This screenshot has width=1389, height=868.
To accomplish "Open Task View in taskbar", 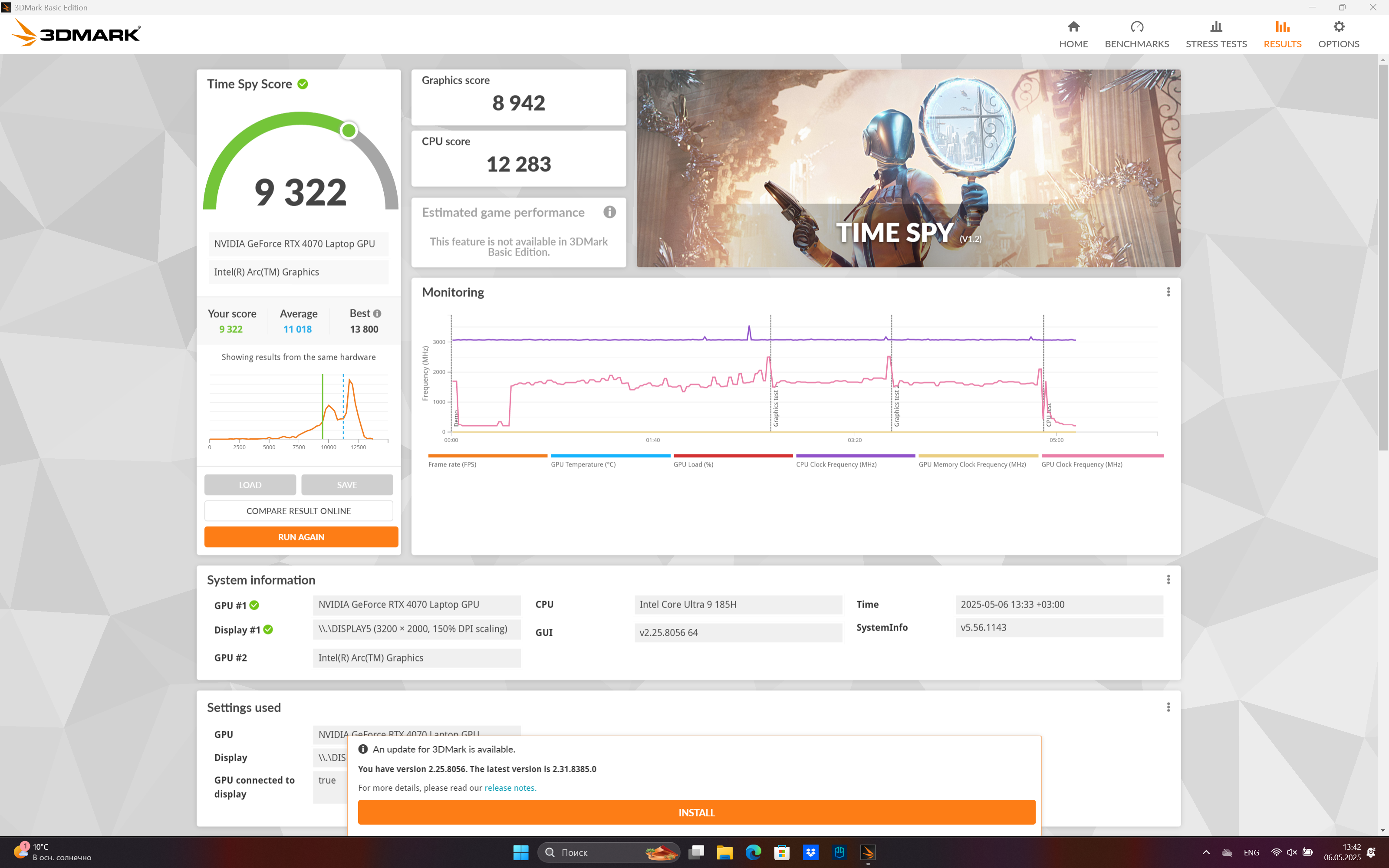I will click(696, 852).
